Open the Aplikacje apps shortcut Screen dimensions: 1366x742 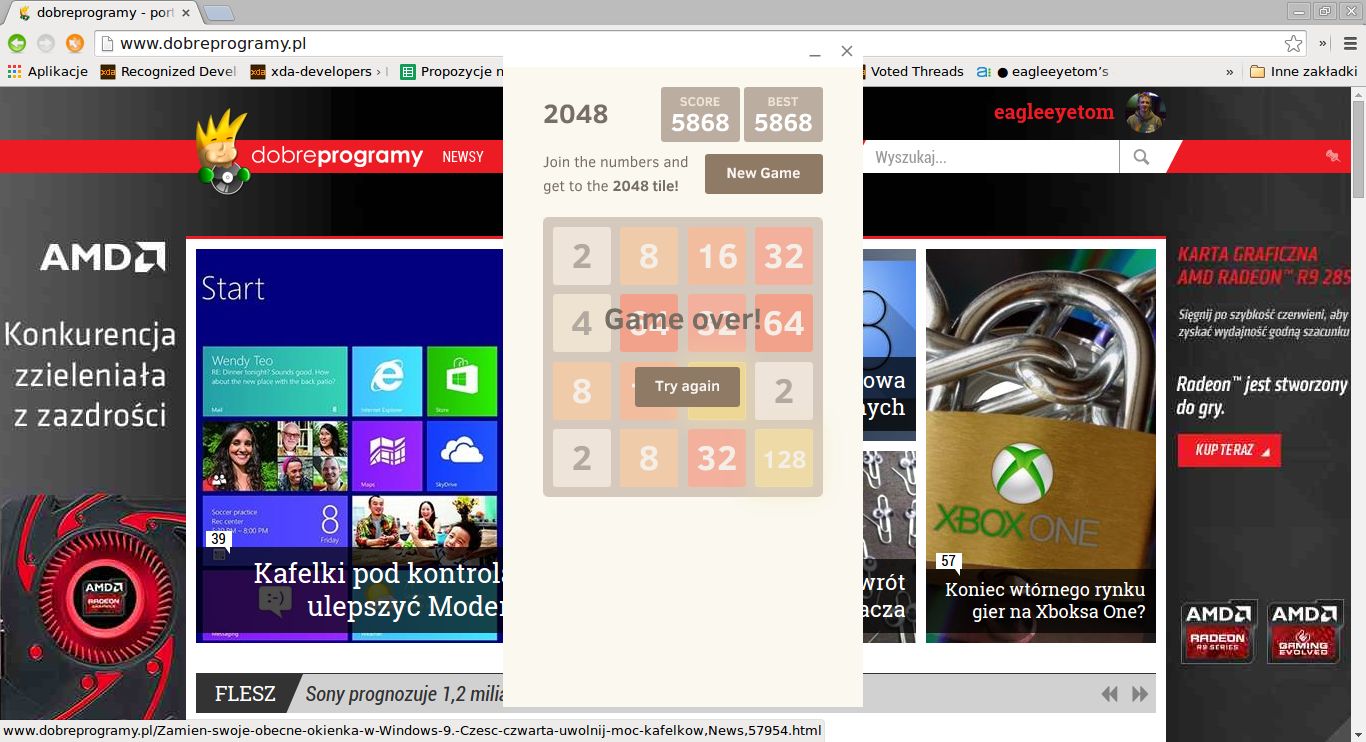[x=48, y=71]
